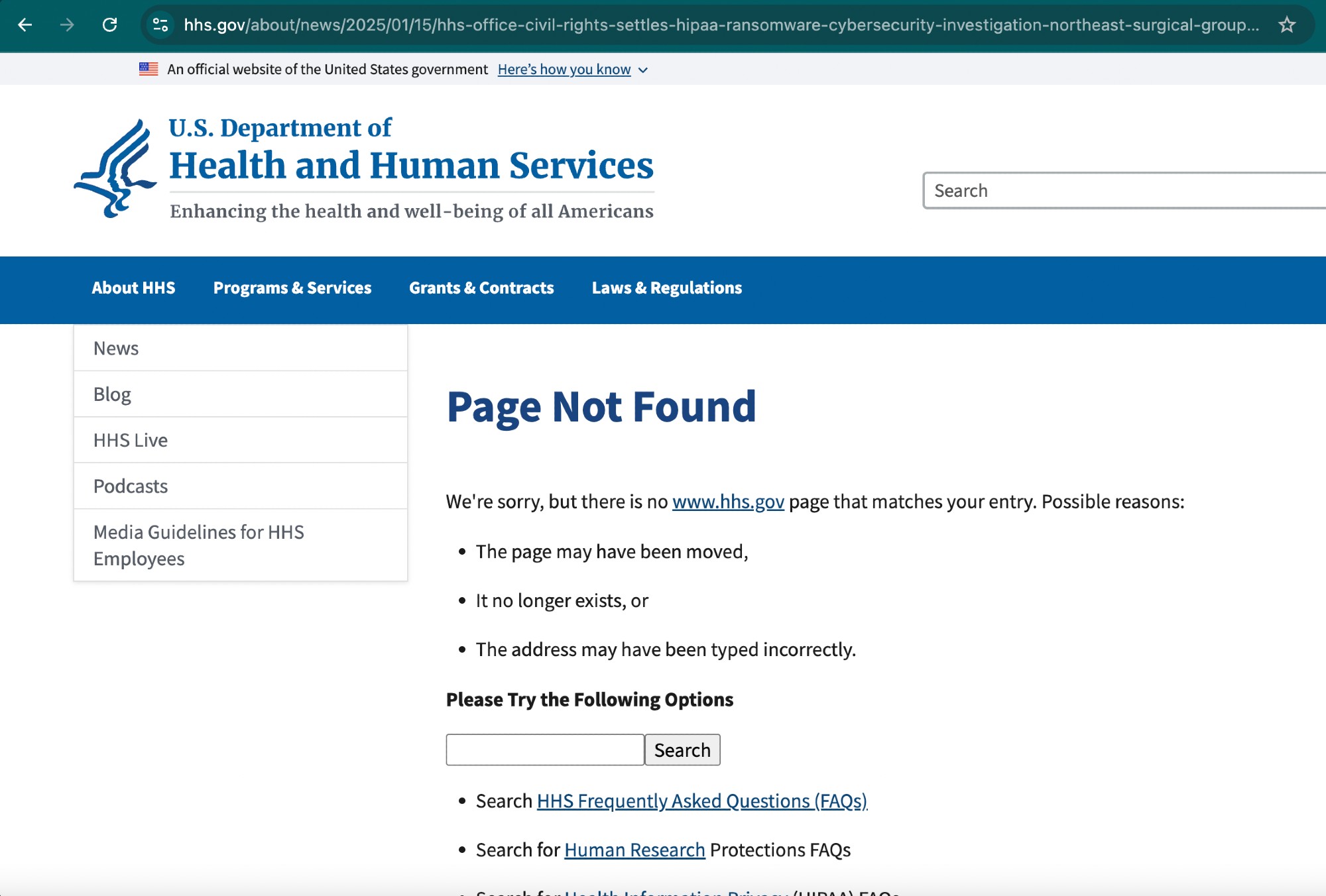Expand "Here's how you know" chevron
The image size is (1326, 896).
(x=642, y=70)
